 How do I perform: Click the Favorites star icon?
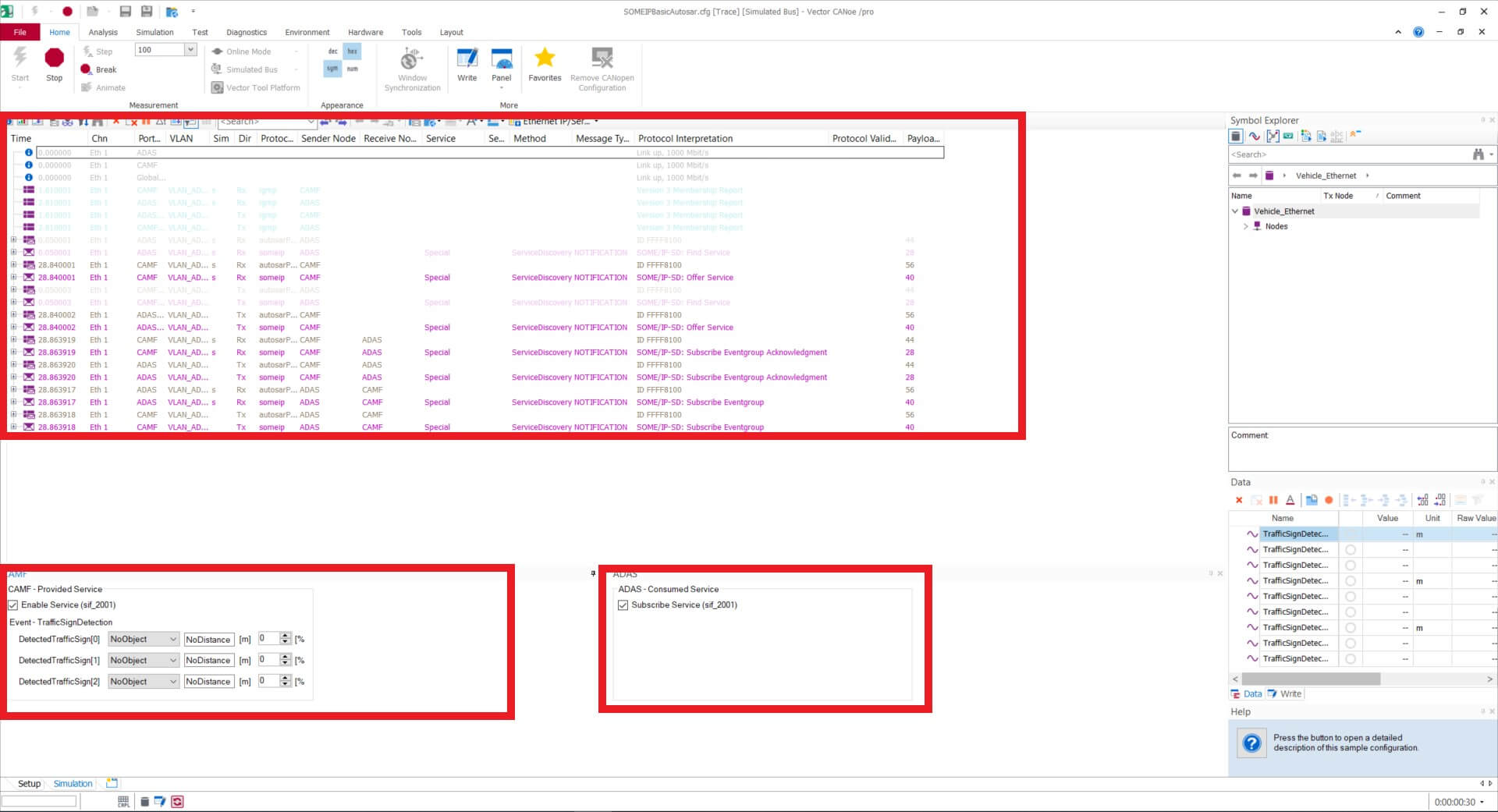pos(545,58)
